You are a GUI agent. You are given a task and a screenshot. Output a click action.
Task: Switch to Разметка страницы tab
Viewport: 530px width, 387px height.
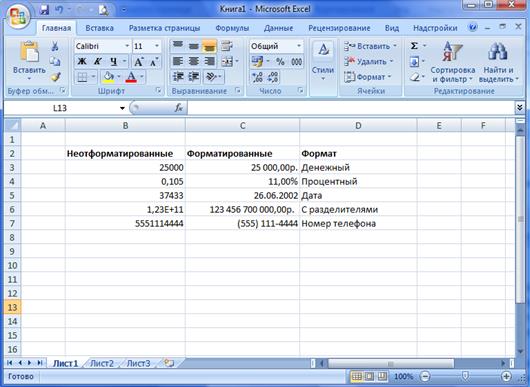(x=164, y=28)
